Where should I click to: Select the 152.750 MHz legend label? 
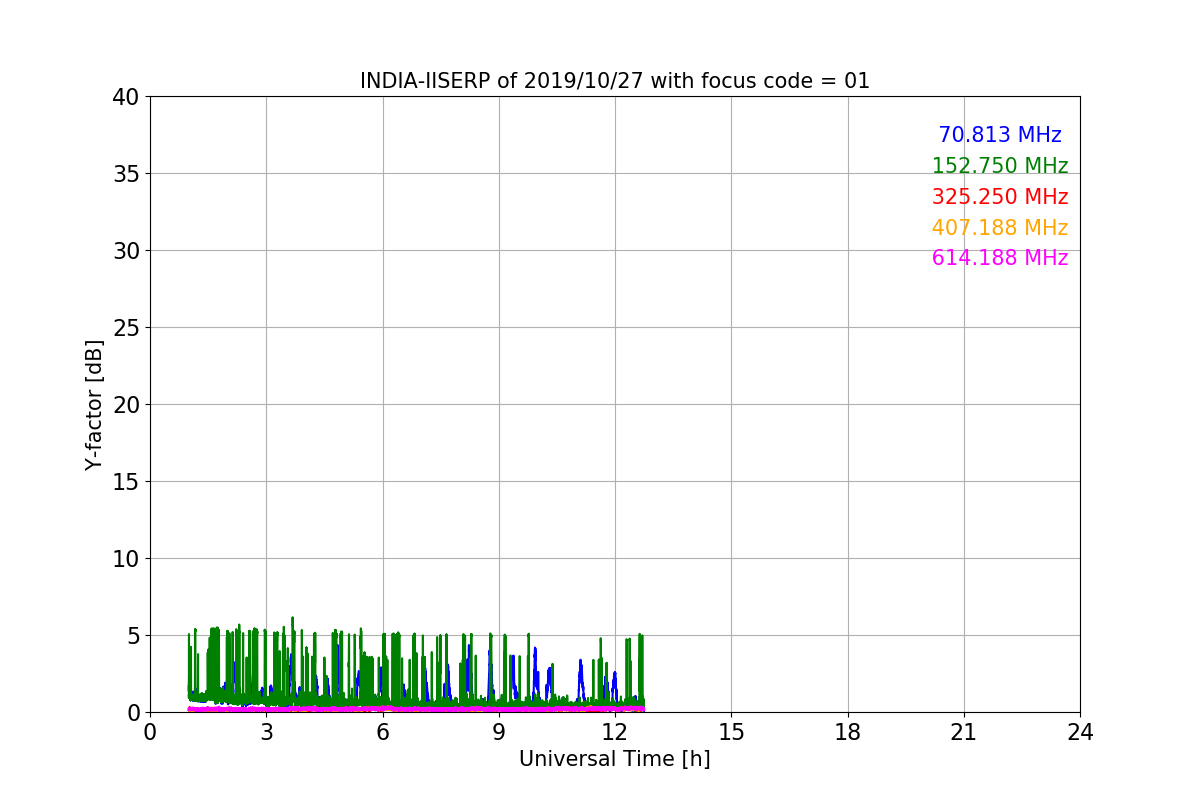1000,166
